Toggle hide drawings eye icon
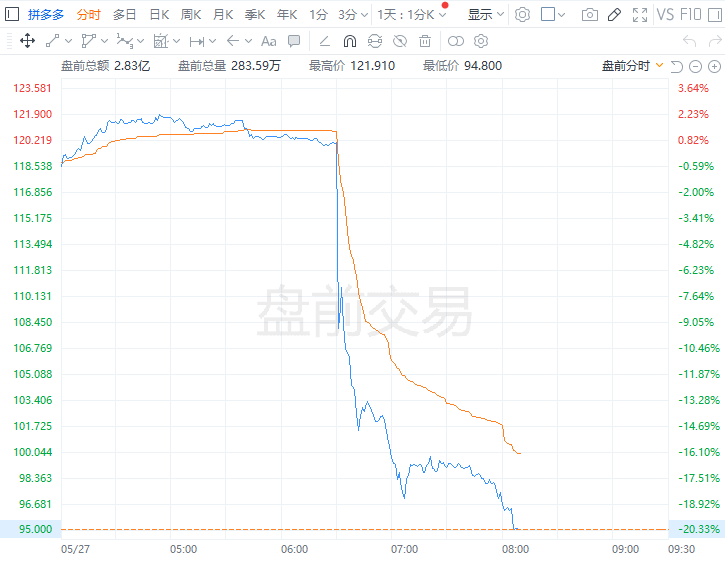725x570 pixels. (399, 41)
